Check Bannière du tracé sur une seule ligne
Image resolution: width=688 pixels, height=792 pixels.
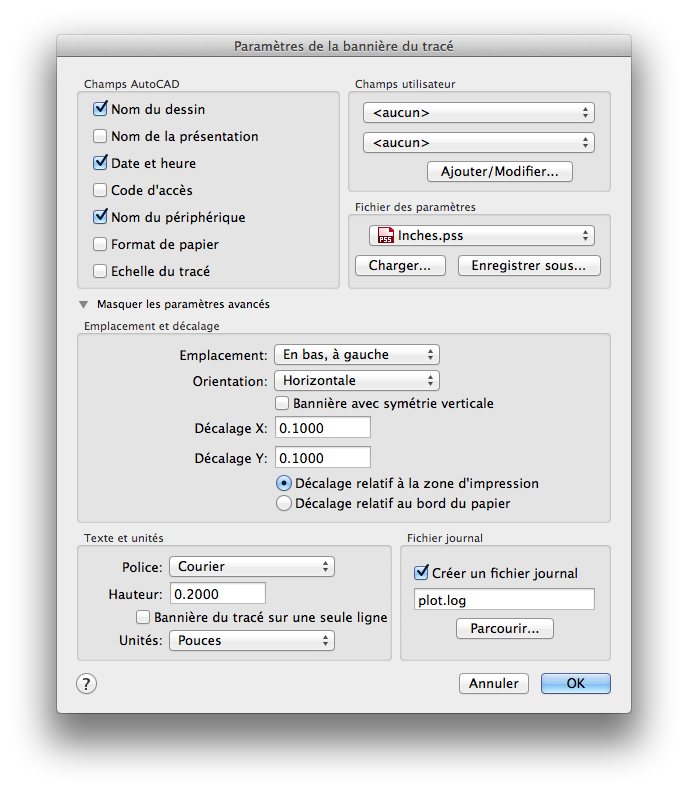point(143,617)
